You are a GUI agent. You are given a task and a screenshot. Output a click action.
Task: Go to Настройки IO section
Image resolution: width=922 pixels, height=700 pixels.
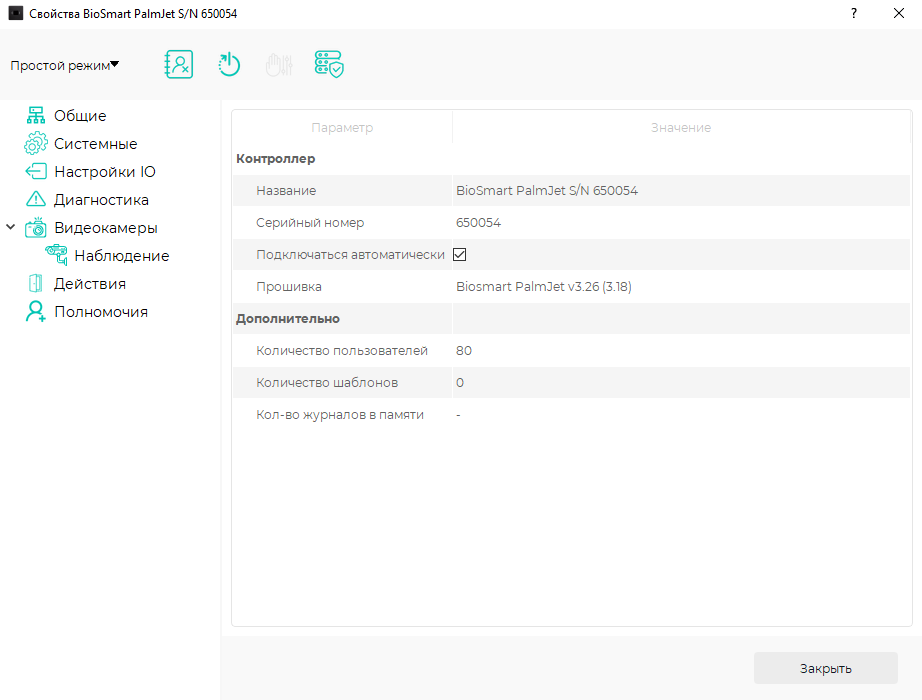[x=105, y=172]
